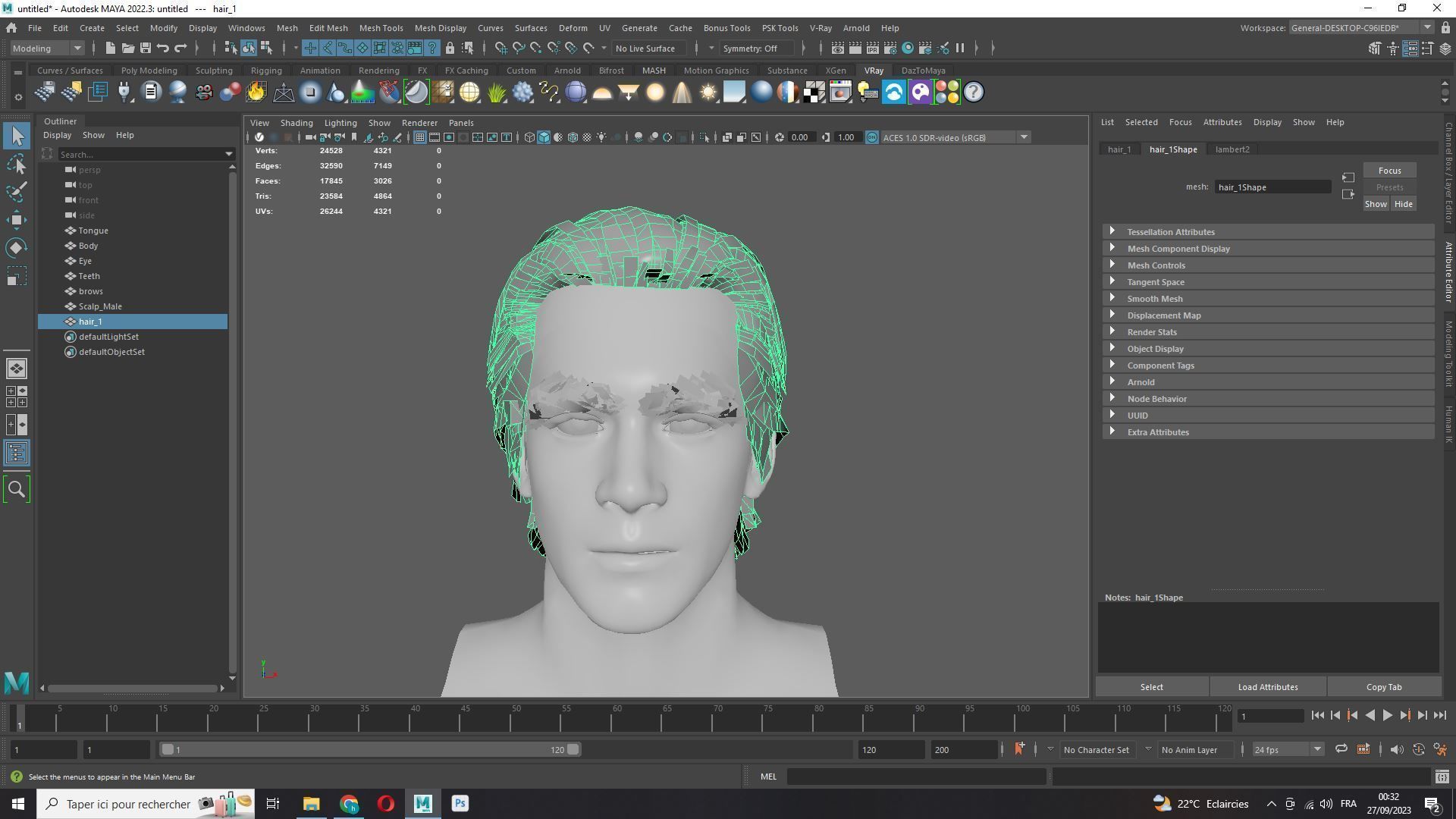Click the mesh name field hair_1Shape
Image resolution: width=1456 pixels, height=819 pixels.
click(1272, 187)
